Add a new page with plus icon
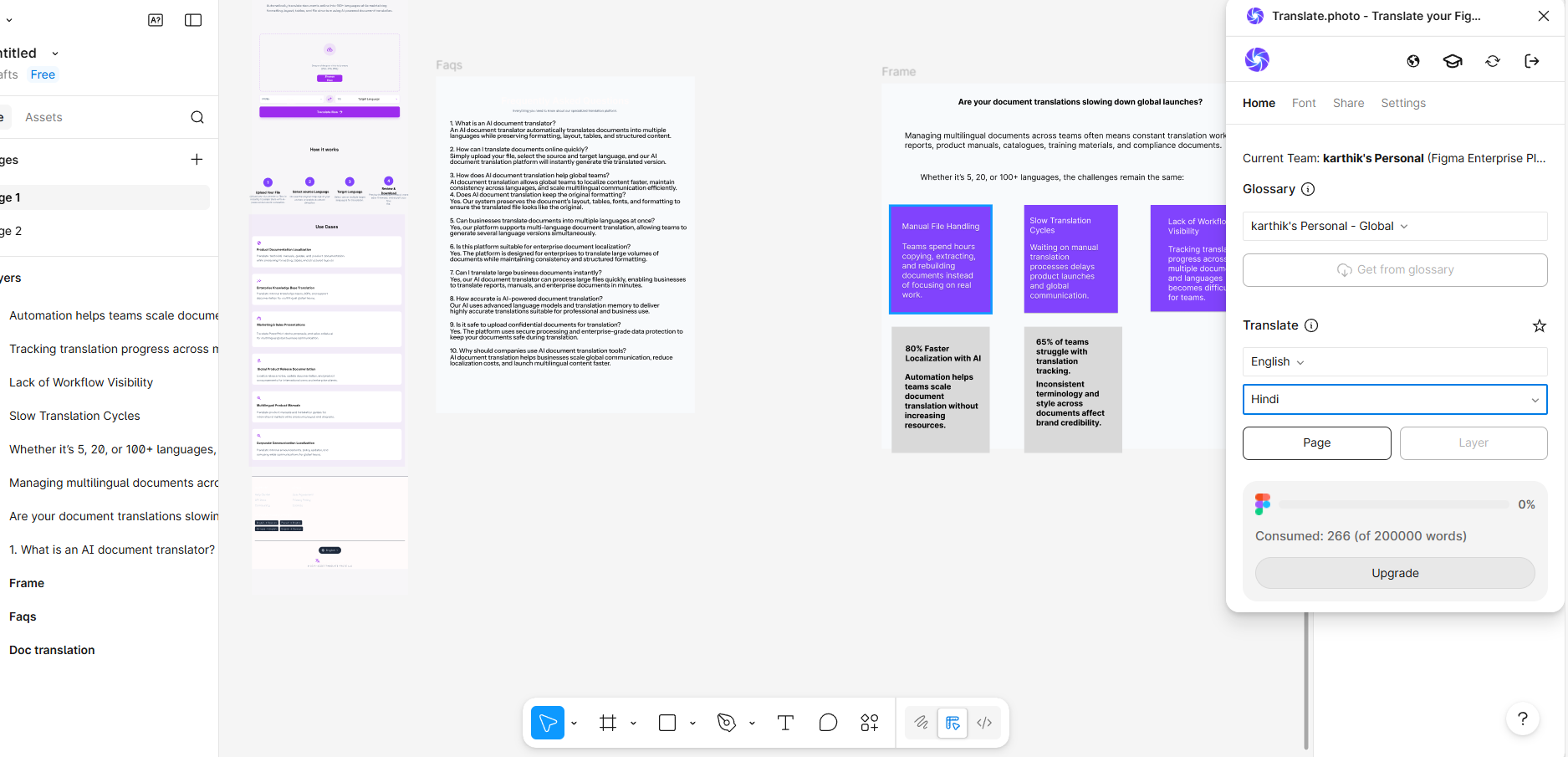This screenshot has width=1568, height=757. [x=197, y=159]
